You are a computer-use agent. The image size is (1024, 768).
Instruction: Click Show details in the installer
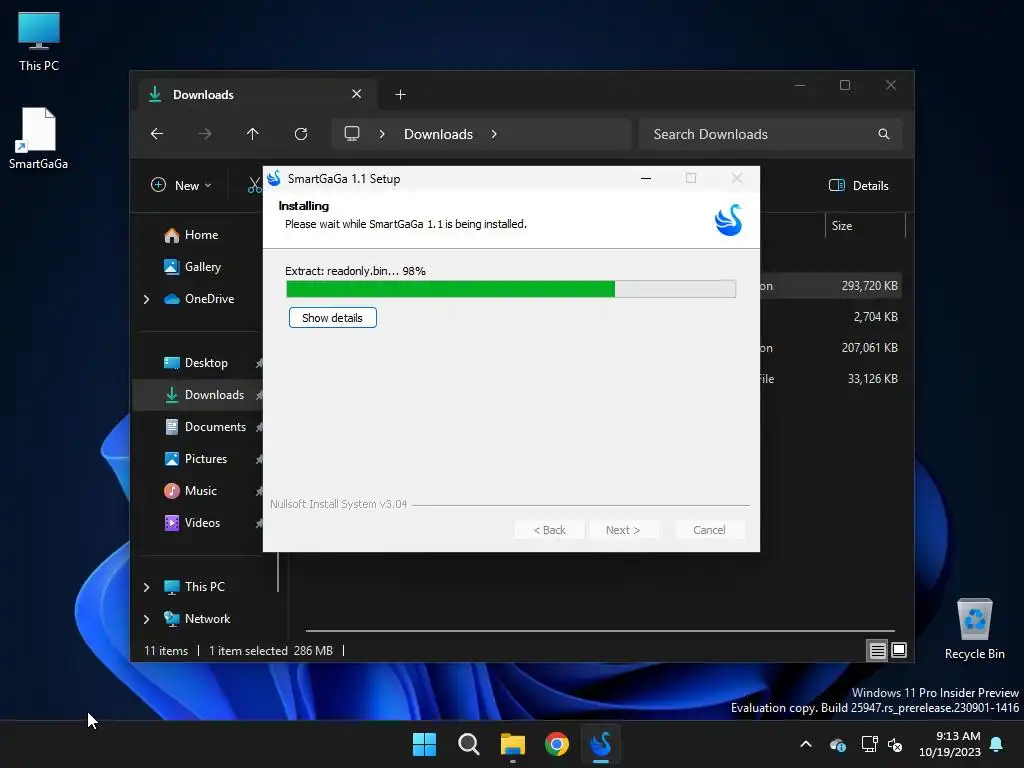pos(332,317)
